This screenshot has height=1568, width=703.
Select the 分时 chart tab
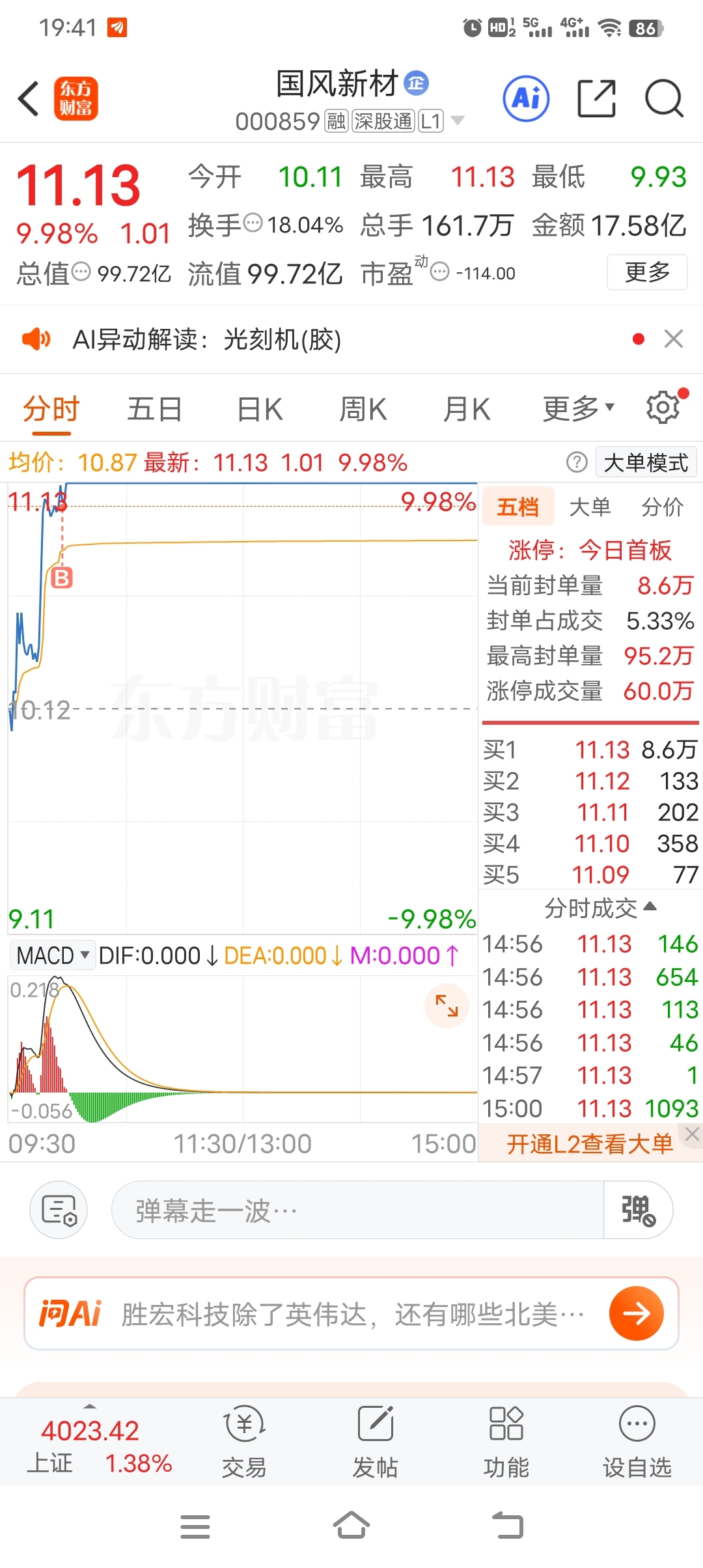point(51,410)
